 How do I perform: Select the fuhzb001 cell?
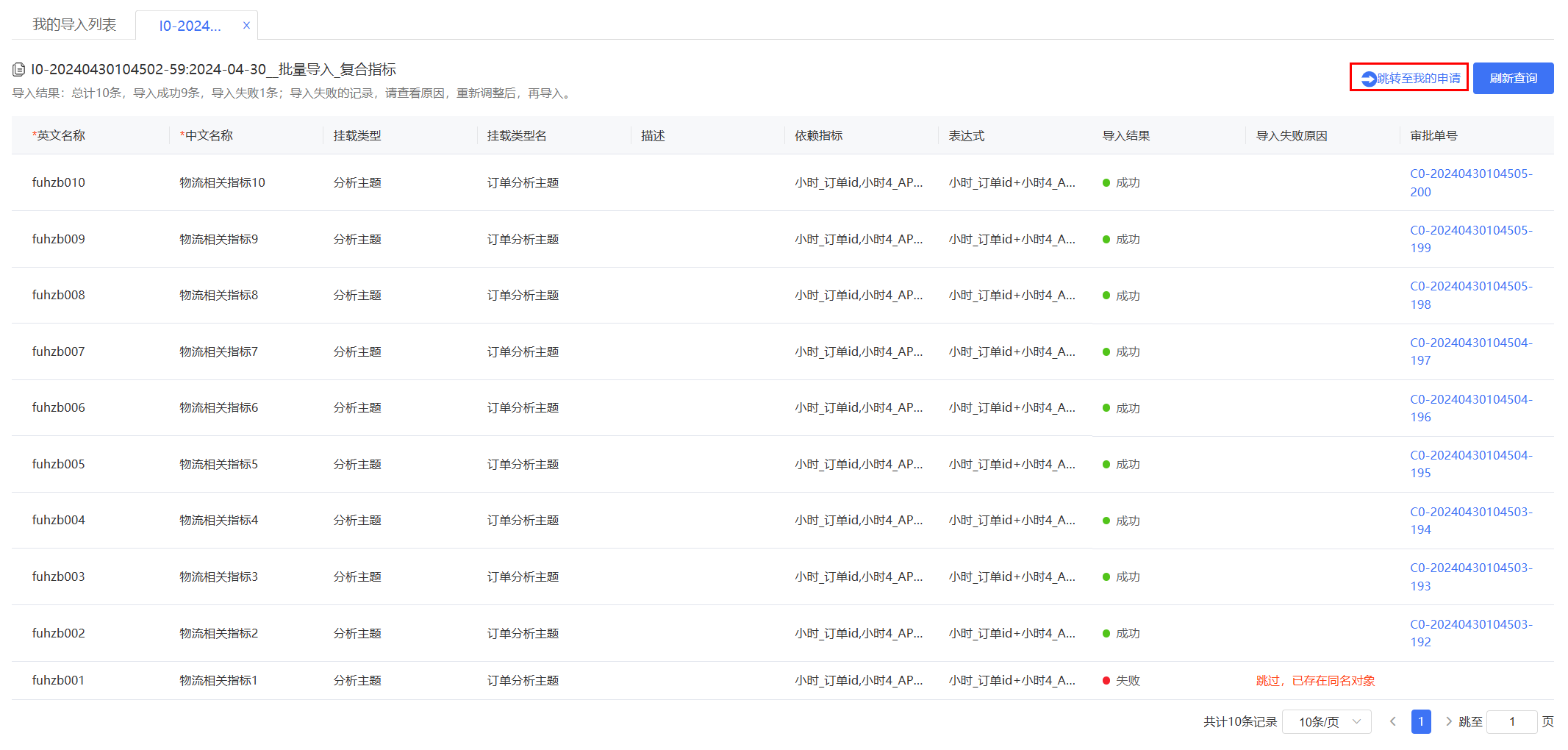(x=59, y=680)
